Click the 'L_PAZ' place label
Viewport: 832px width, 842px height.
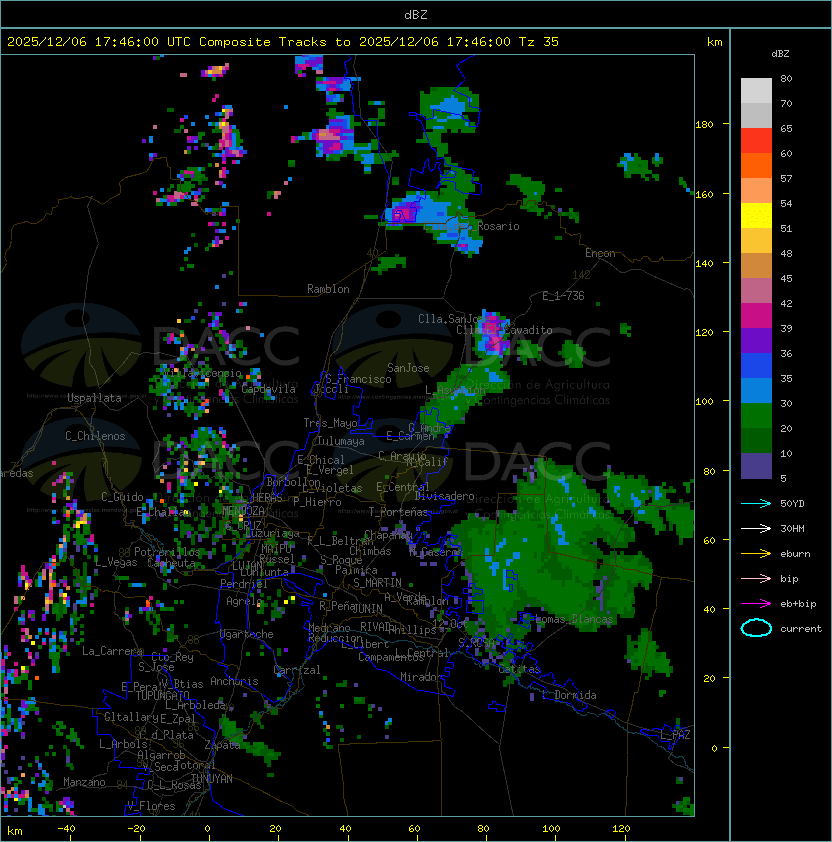tap(675, 735)
